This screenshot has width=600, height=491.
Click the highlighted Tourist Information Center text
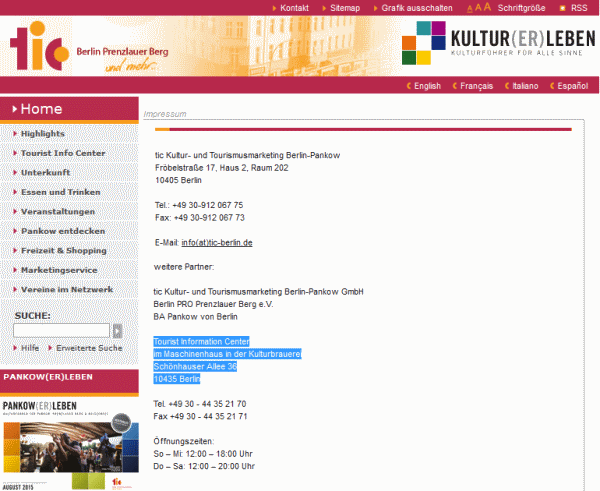[x=201, y=341]
